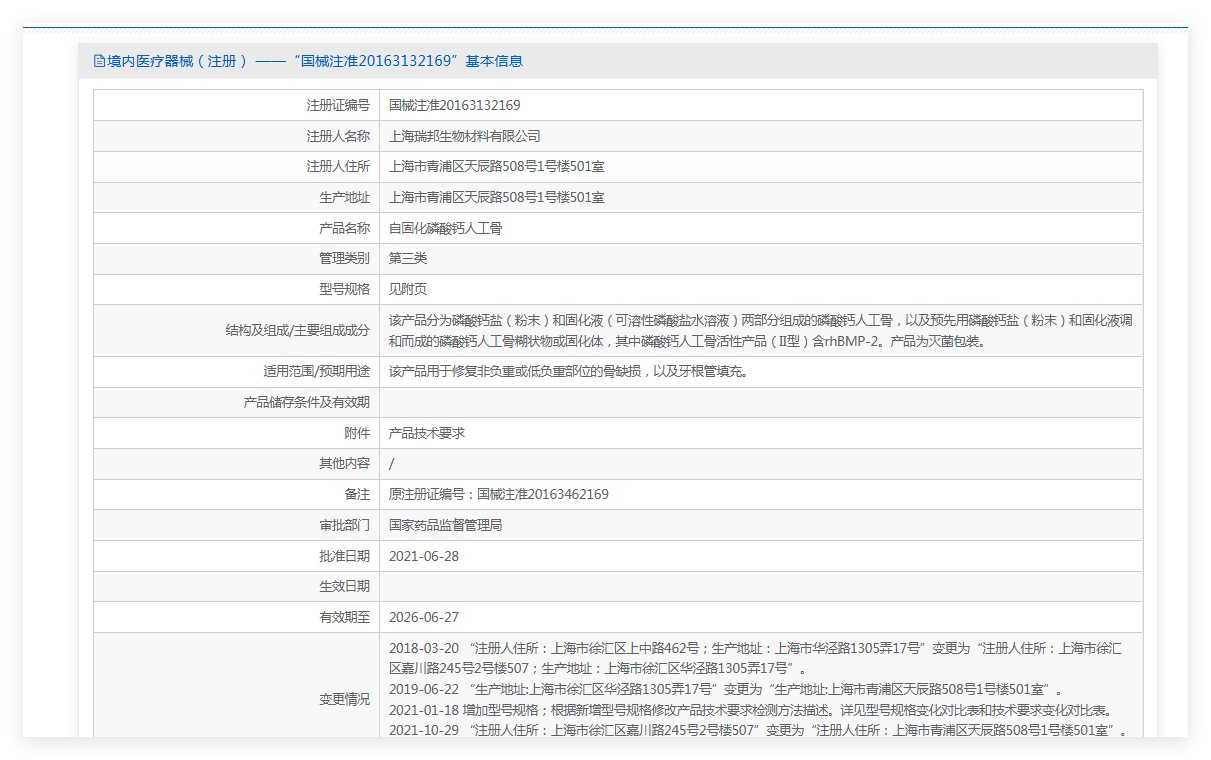Click the 变更情况 row label
This screenshot has height=760, width=1211.
(344, 700)
